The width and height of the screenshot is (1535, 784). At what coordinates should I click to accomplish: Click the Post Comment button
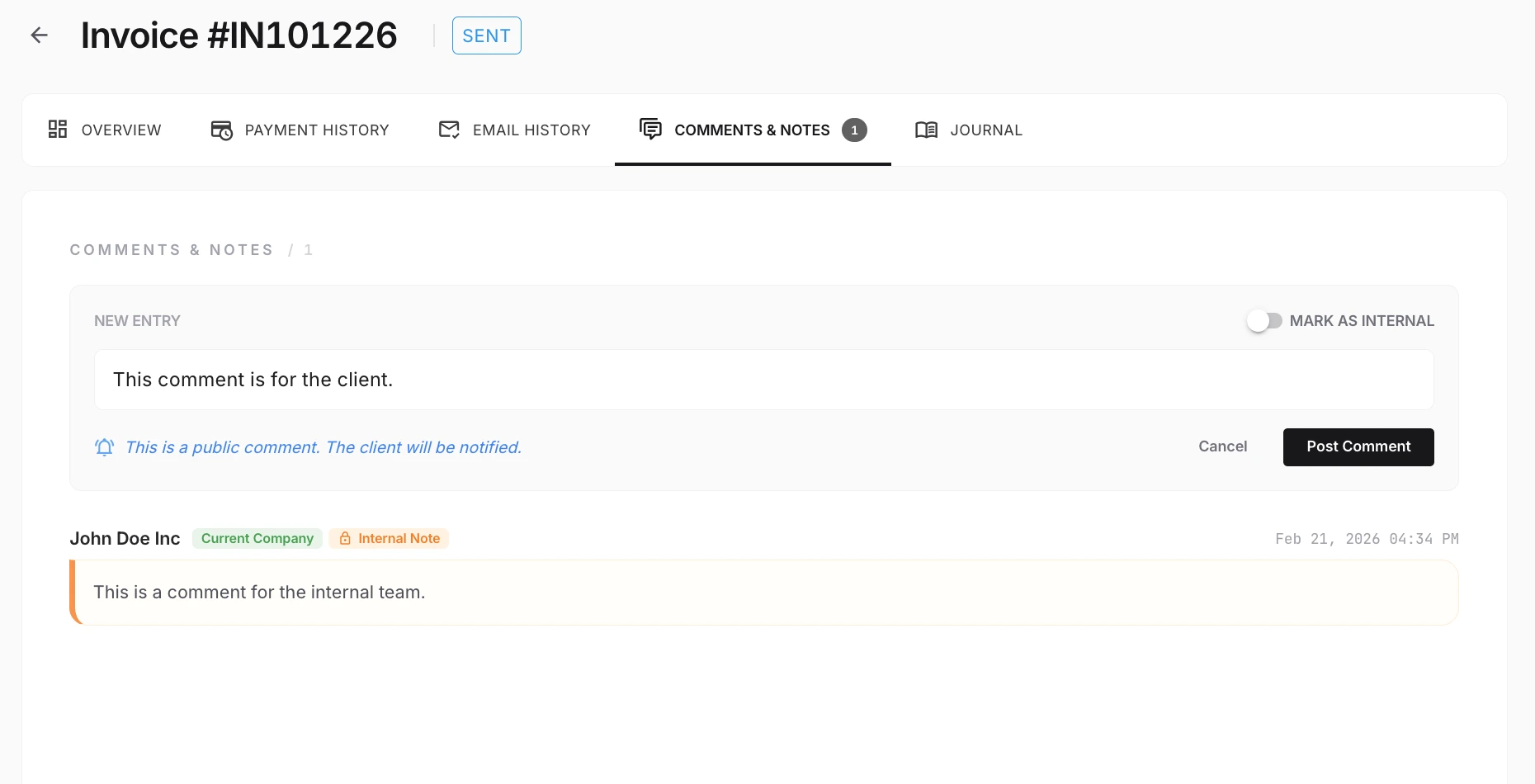pyautogui.click(x=1358, y=446)
